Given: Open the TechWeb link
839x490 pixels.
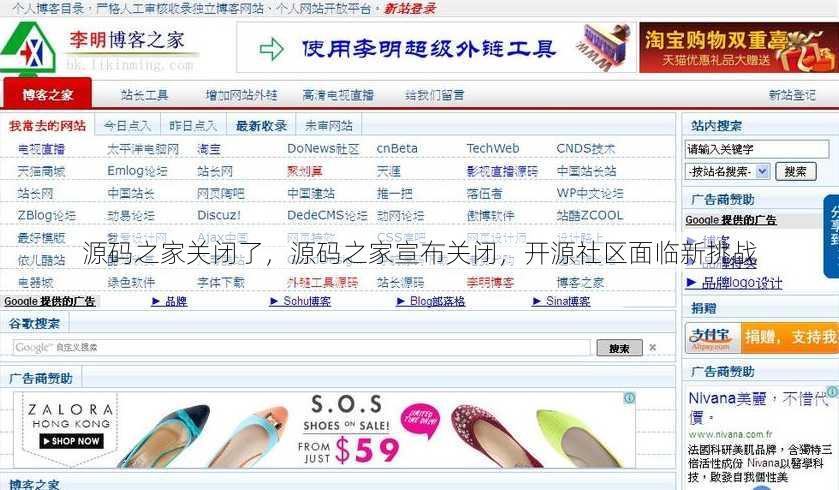Looking at the screenshot, I should pyautogui.click(x=493, y=148).
